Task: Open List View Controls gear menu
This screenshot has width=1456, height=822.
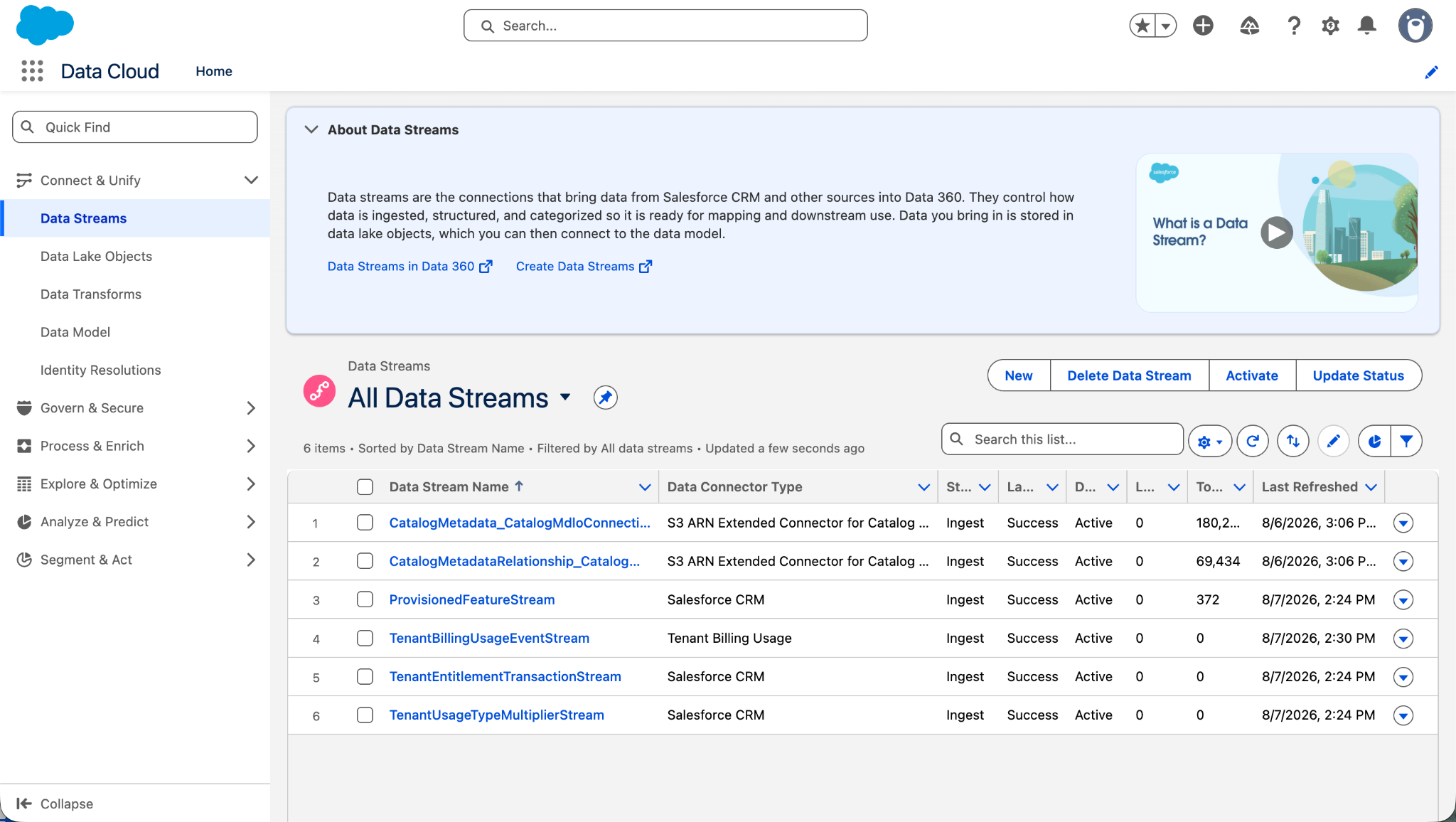Action: point(1209,441)
